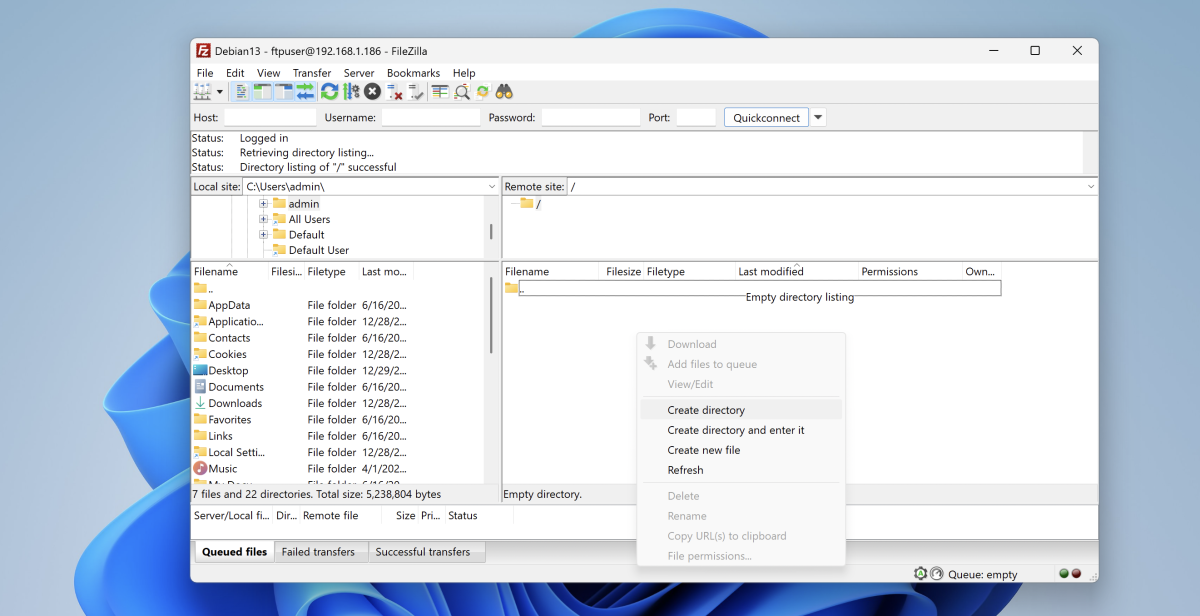Open the Bookmarks menu
Screen dimensions: 1200x616
413,73
